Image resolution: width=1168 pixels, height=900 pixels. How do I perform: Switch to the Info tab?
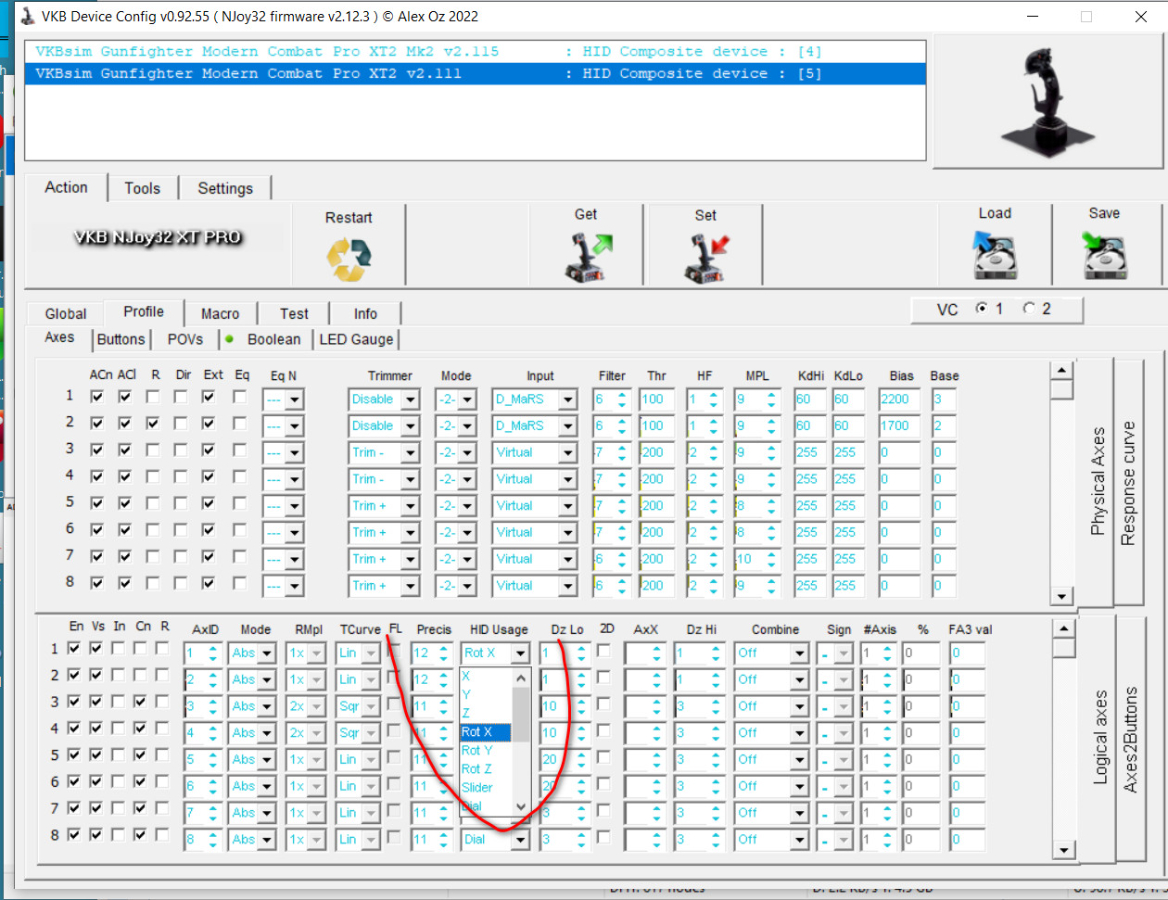[365, 314]
